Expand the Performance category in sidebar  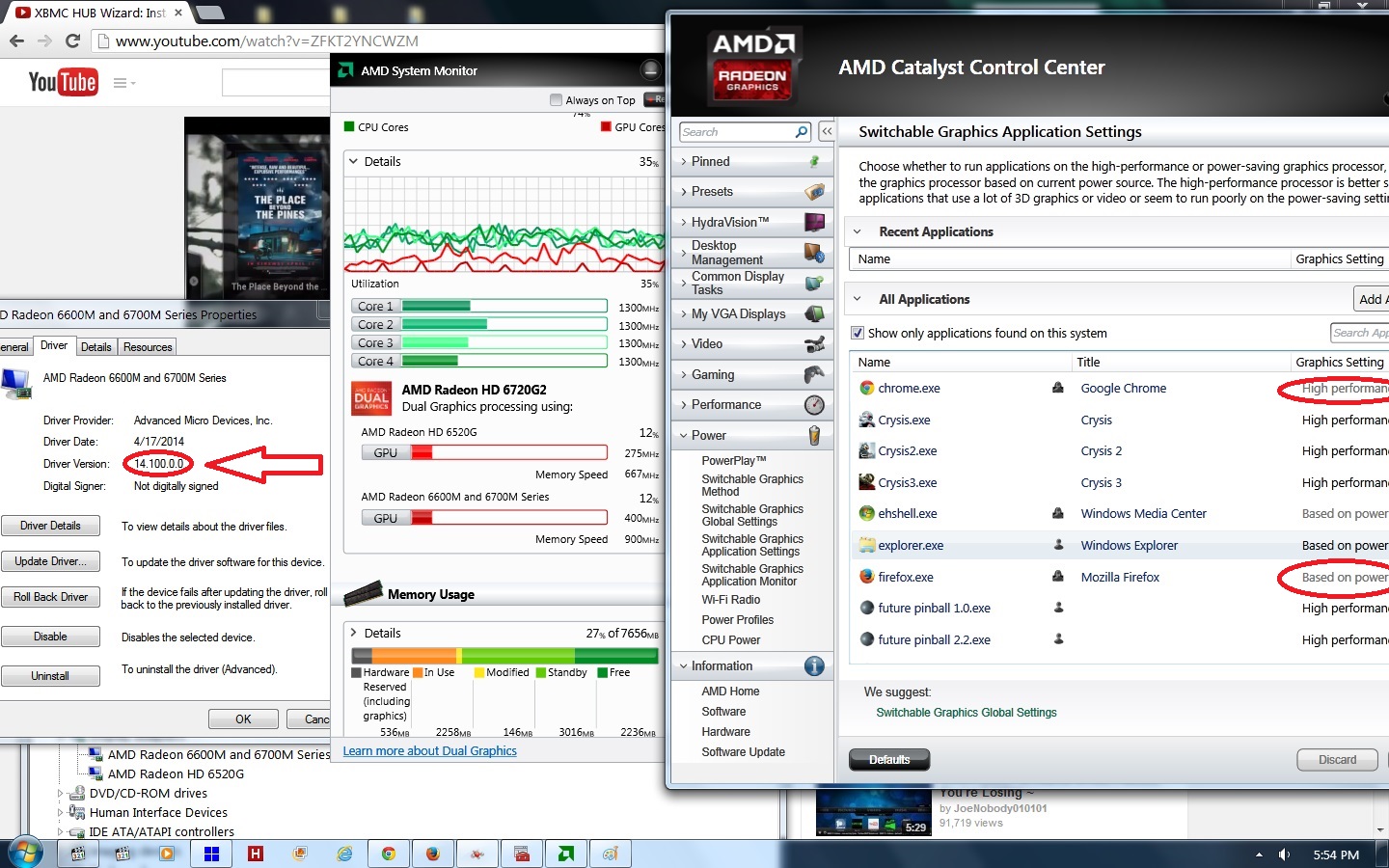tap(683, 405)
